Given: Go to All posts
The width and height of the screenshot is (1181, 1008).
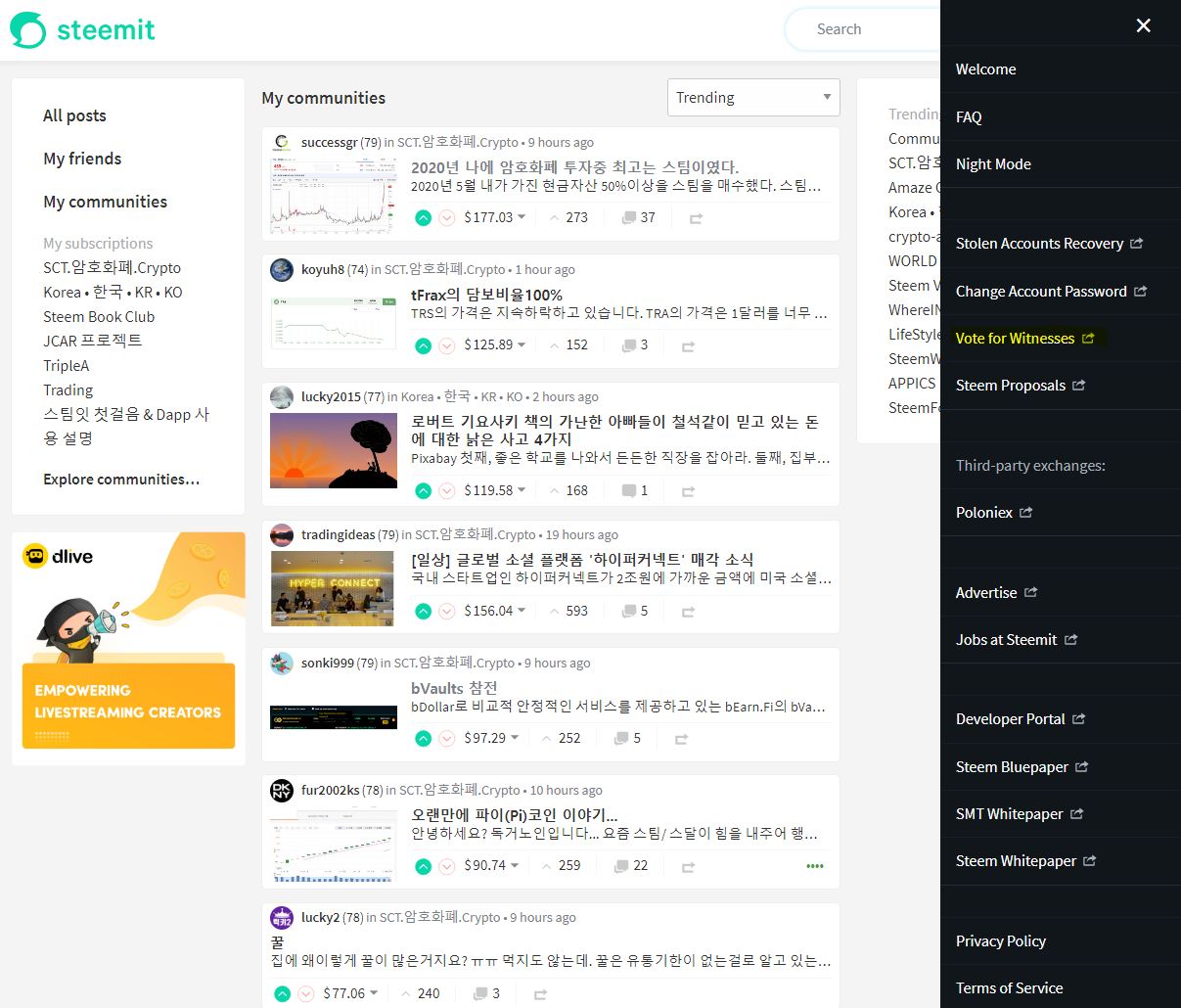Looking at the screenshot, I should 74,115.
